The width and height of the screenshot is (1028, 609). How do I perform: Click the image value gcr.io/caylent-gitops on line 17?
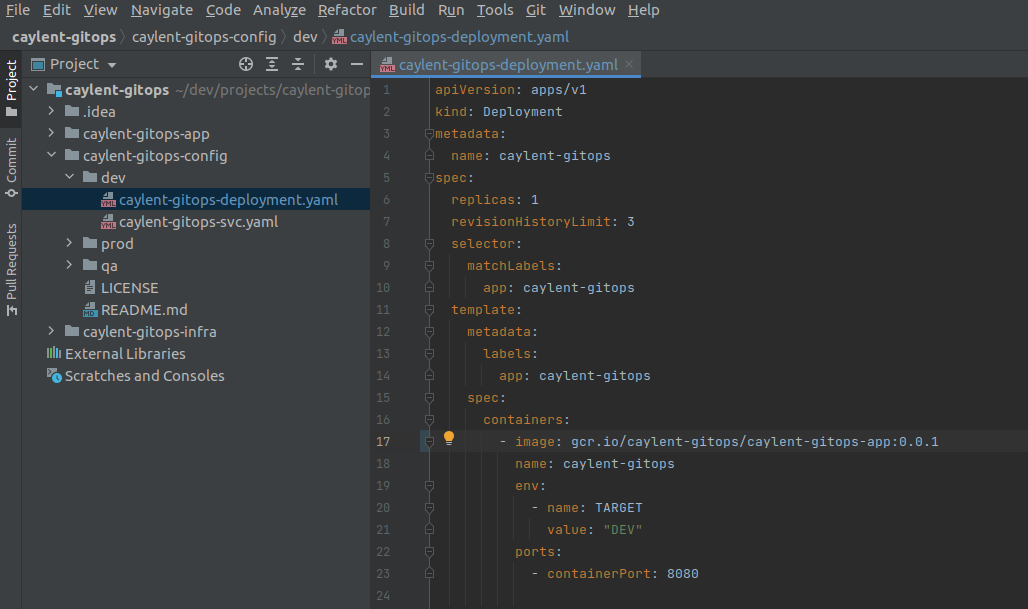coord(755,442)
